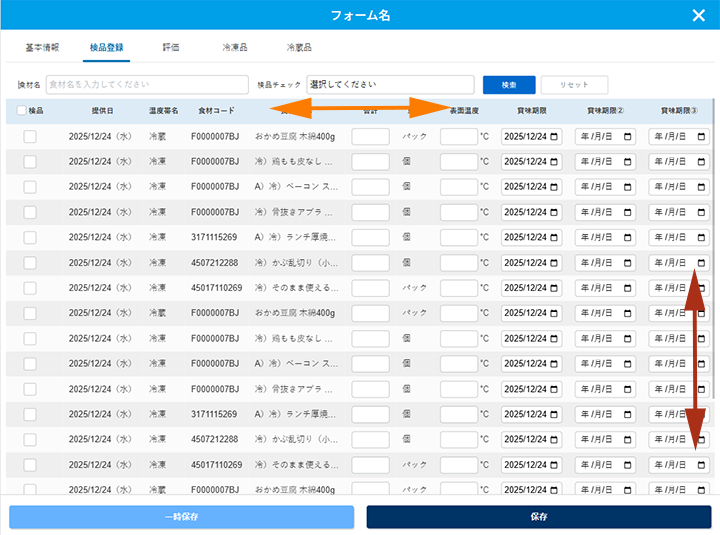Image resolution: width=720 pixels, height=535 pixels.
Task: Close the フォーム名 dialog with X
Action: click(698, 16)
